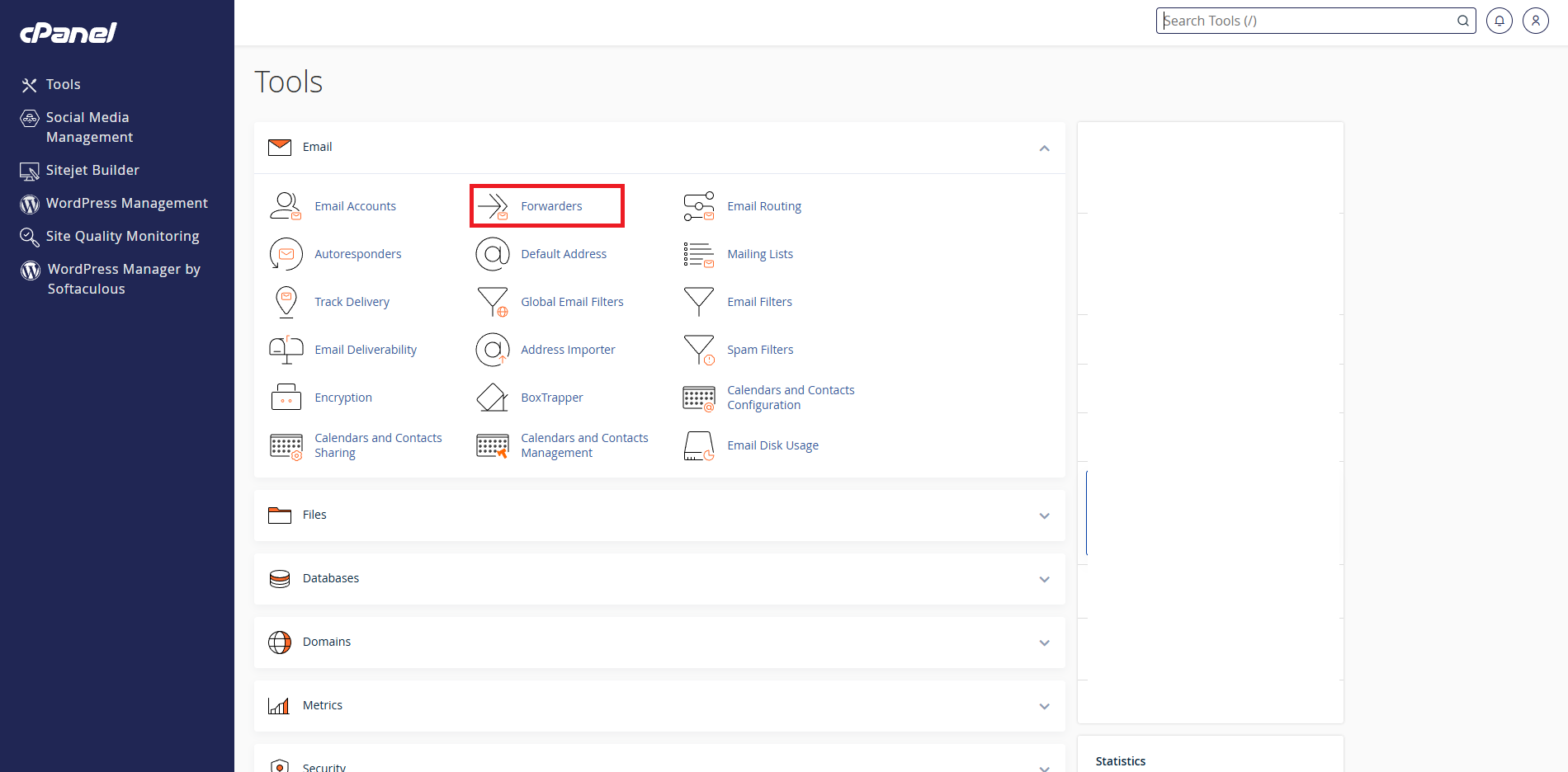
Task: Expand the Files section chevron
Action: click(1044, 515)
